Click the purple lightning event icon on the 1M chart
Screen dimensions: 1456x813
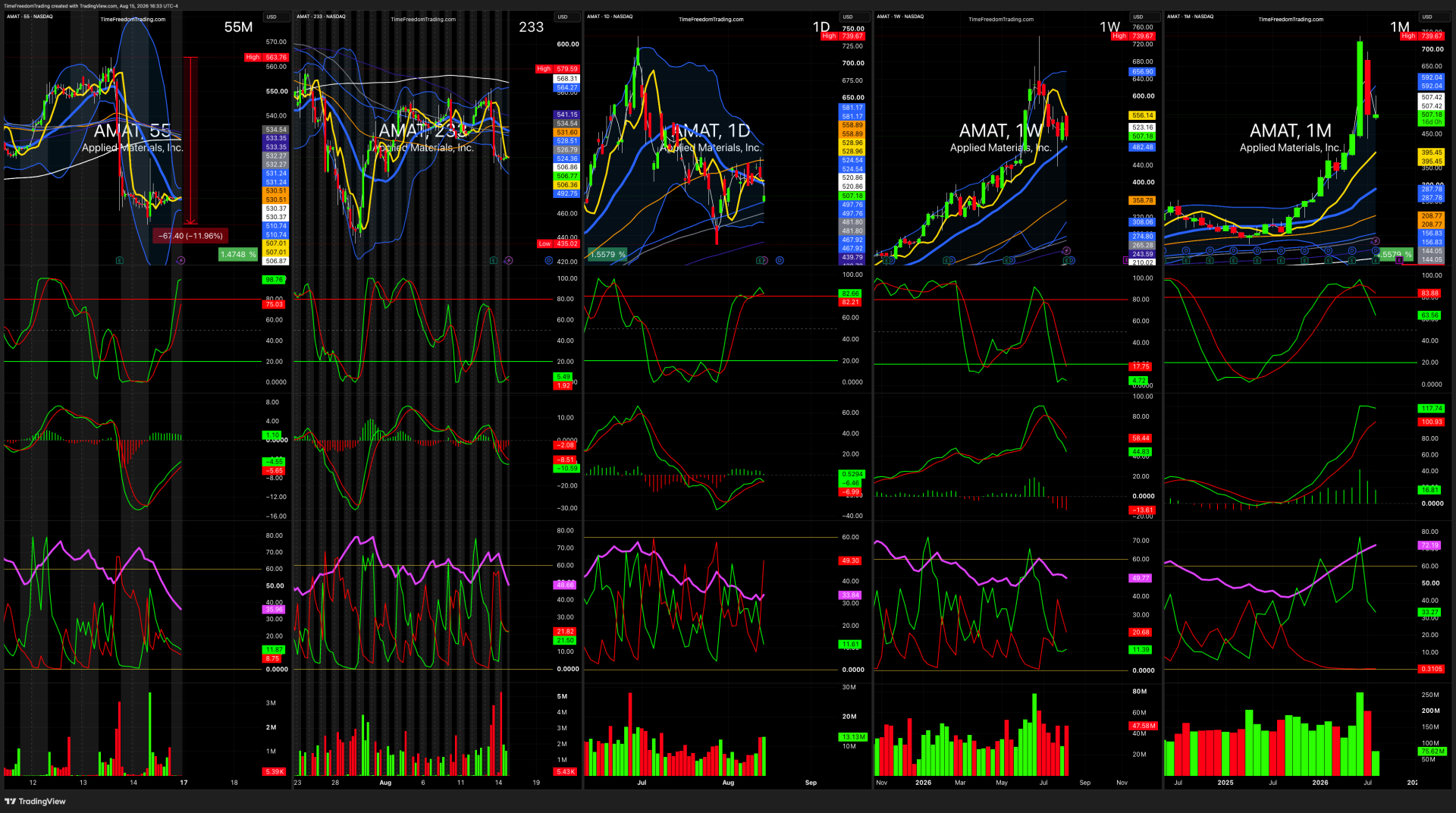tap(1376, 241)
